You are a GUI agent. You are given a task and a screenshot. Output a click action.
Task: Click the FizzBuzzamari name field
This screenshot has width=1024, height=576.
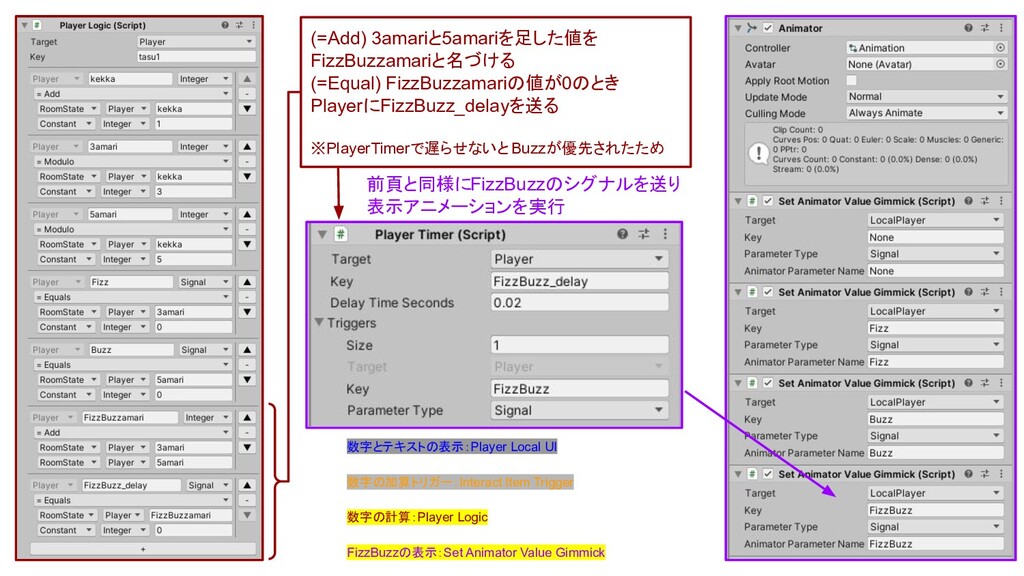click(x=130, y=417)
